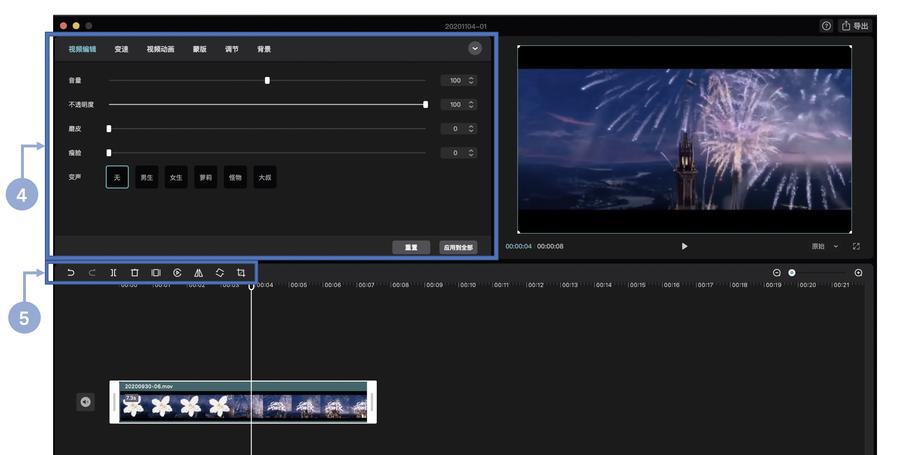This screenshot has width=905, height=455.
Task: Redo the last undone edit
Action: (92, 273)
